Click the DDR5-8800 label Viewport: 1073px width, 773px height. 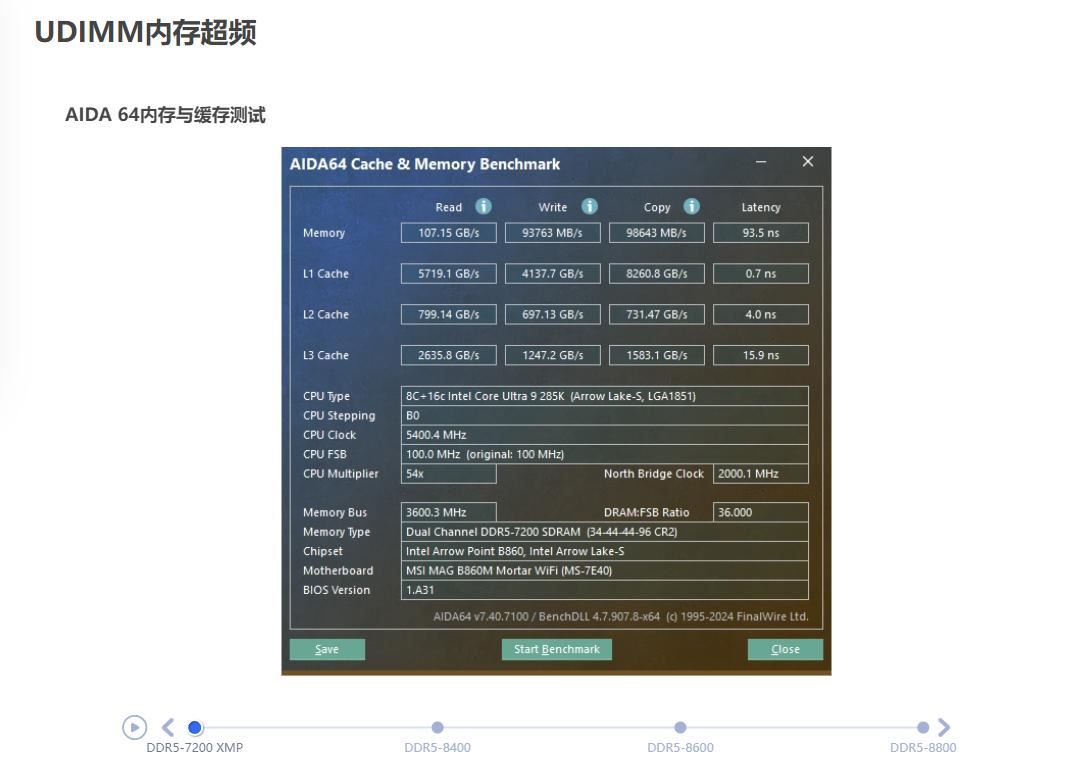[922, 747]
